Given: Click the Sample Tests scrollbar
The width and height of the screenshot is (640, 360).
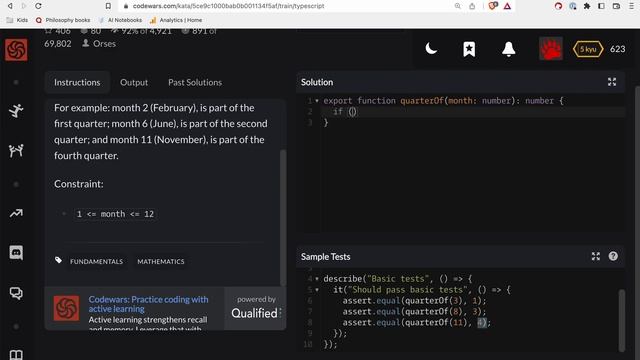Looking at the screenshot, I should coord(621,320).
